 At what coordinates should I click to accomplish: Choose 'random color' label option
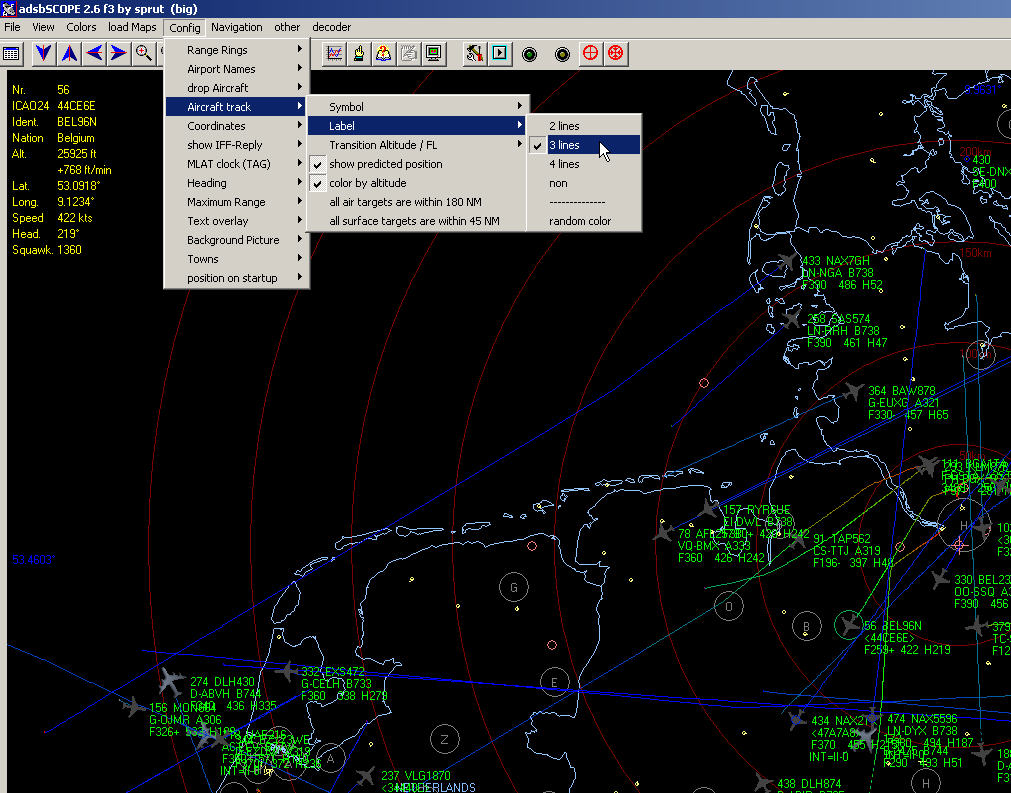point(584,221)
